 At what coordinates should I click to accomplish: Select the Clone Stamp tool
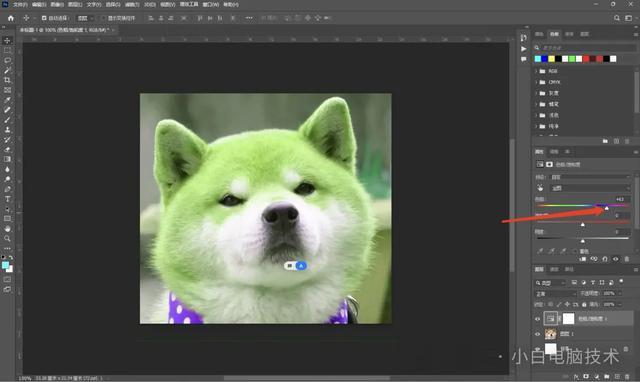click(x=7, y=129)
